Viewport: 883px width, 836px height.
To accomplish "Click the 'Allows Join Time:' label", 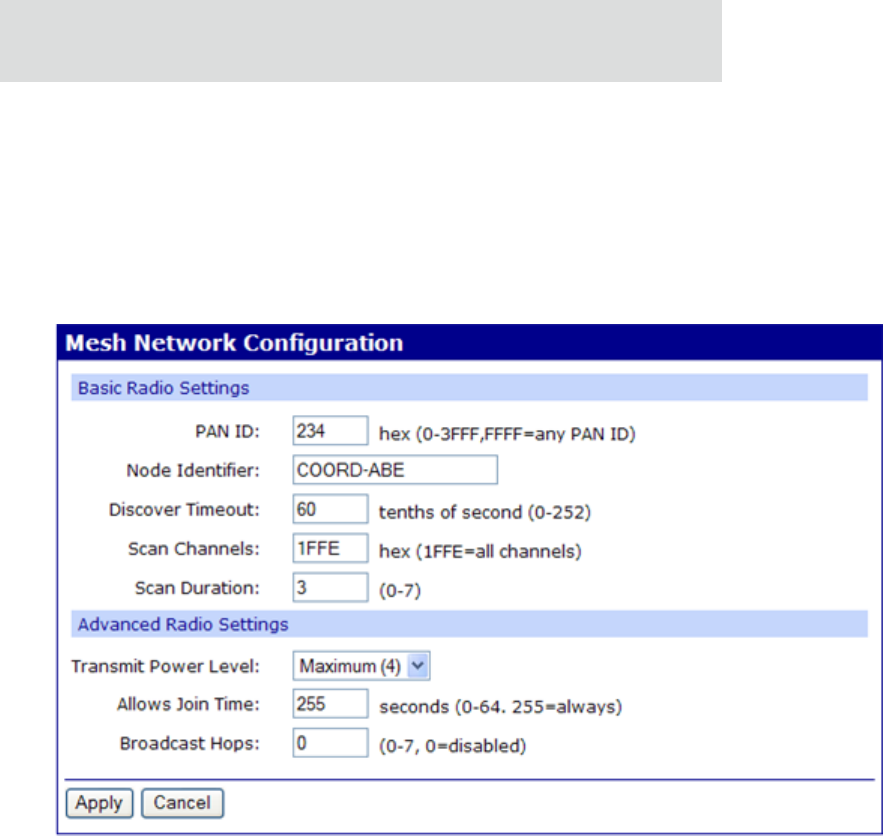I will (188, 705).
